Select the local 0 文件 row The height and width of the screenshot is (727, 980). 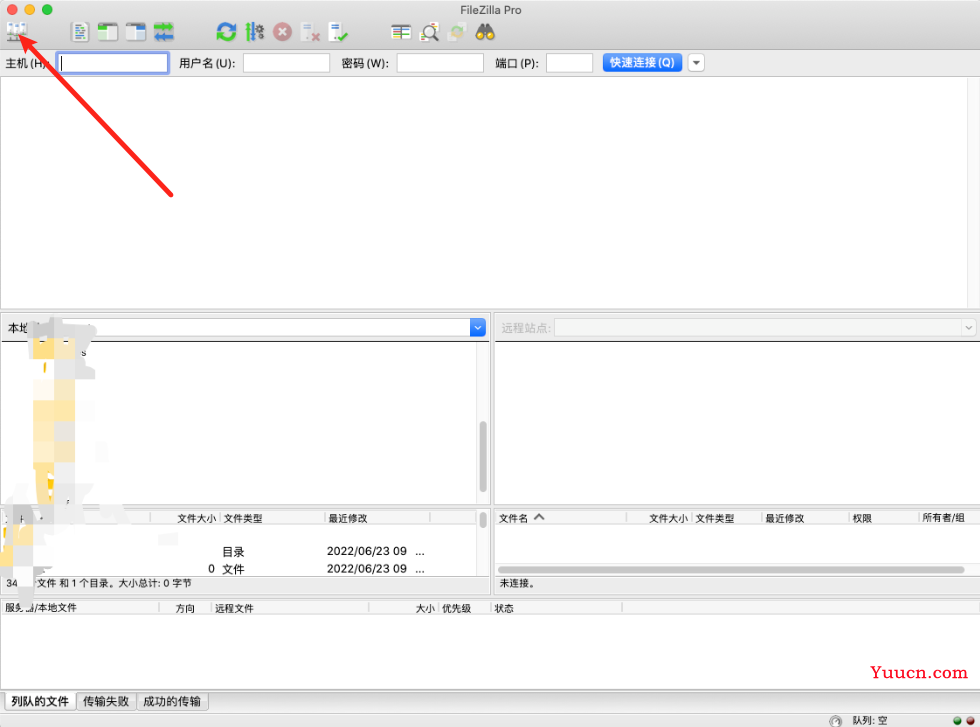coord(239,569)
